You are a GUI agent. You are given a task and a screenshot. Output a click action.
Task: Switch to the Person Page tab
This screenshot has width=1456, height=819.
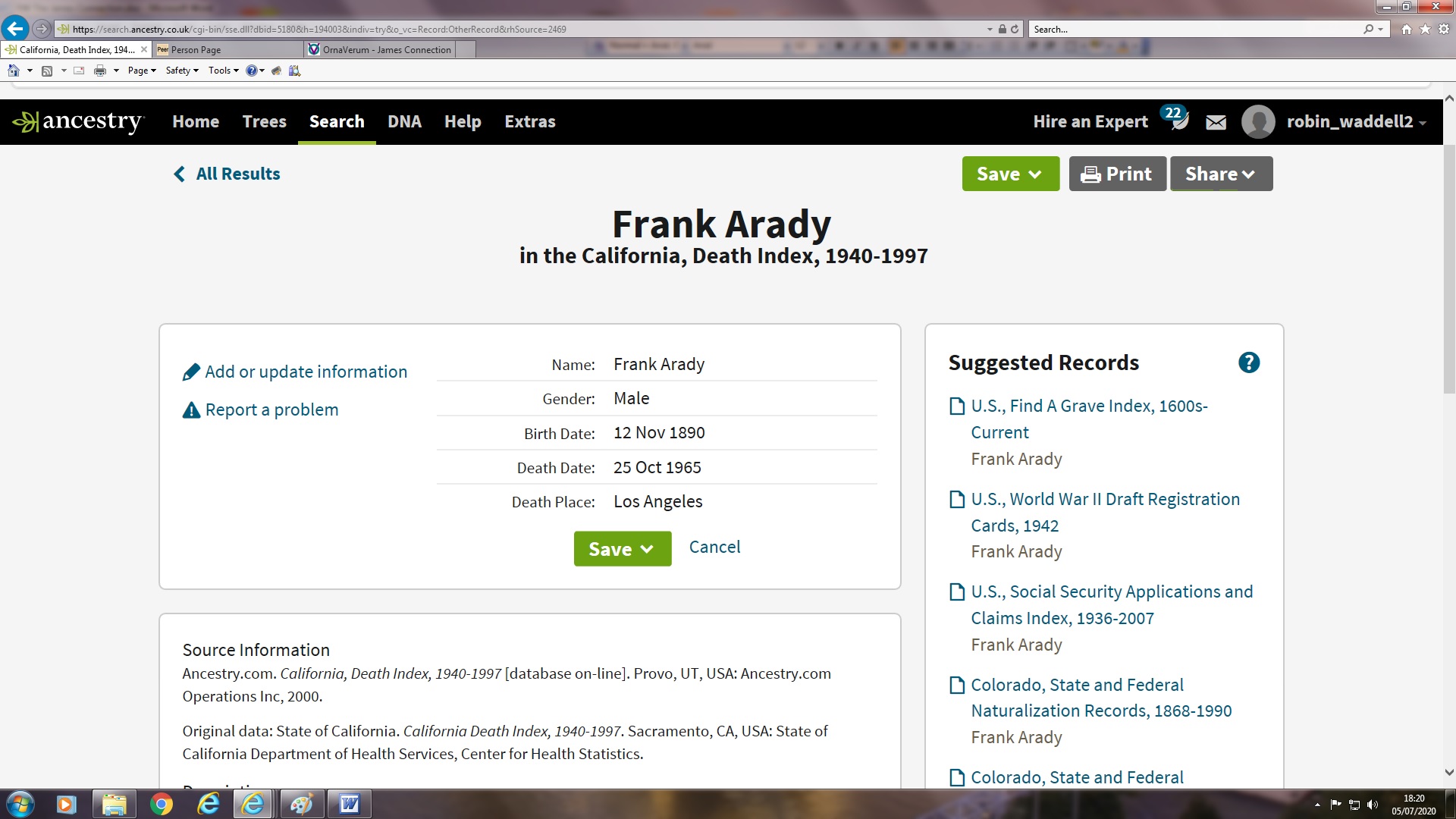pyautogui.click(x=196, y=50)
